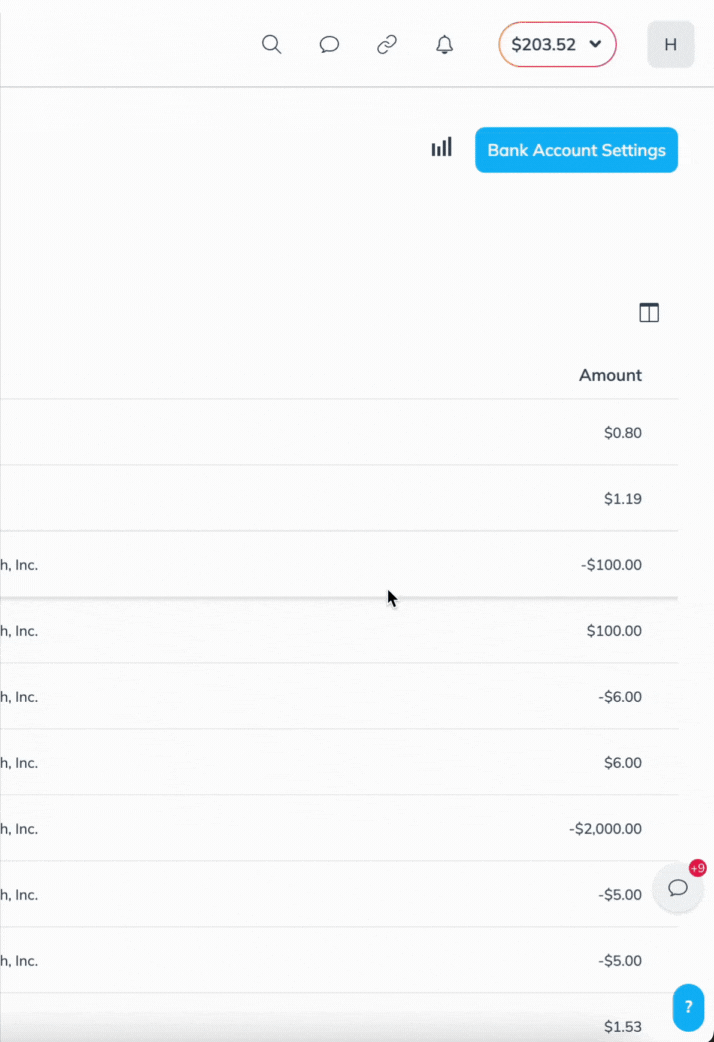Viewport: 714px width, 1042px height.
Task: Open the H user avatar menu
Action: 670,45
